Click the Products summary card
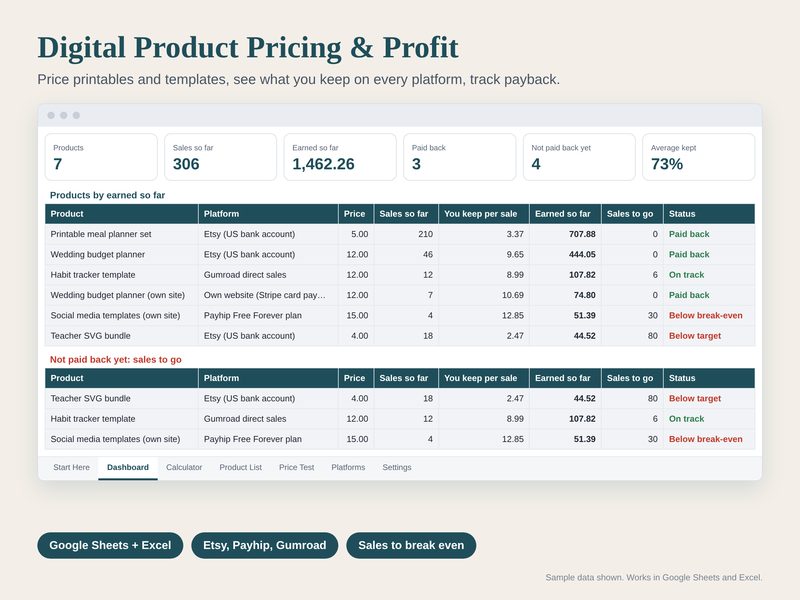800x600 pixels. pyautogui.click(x=101, y=157)
